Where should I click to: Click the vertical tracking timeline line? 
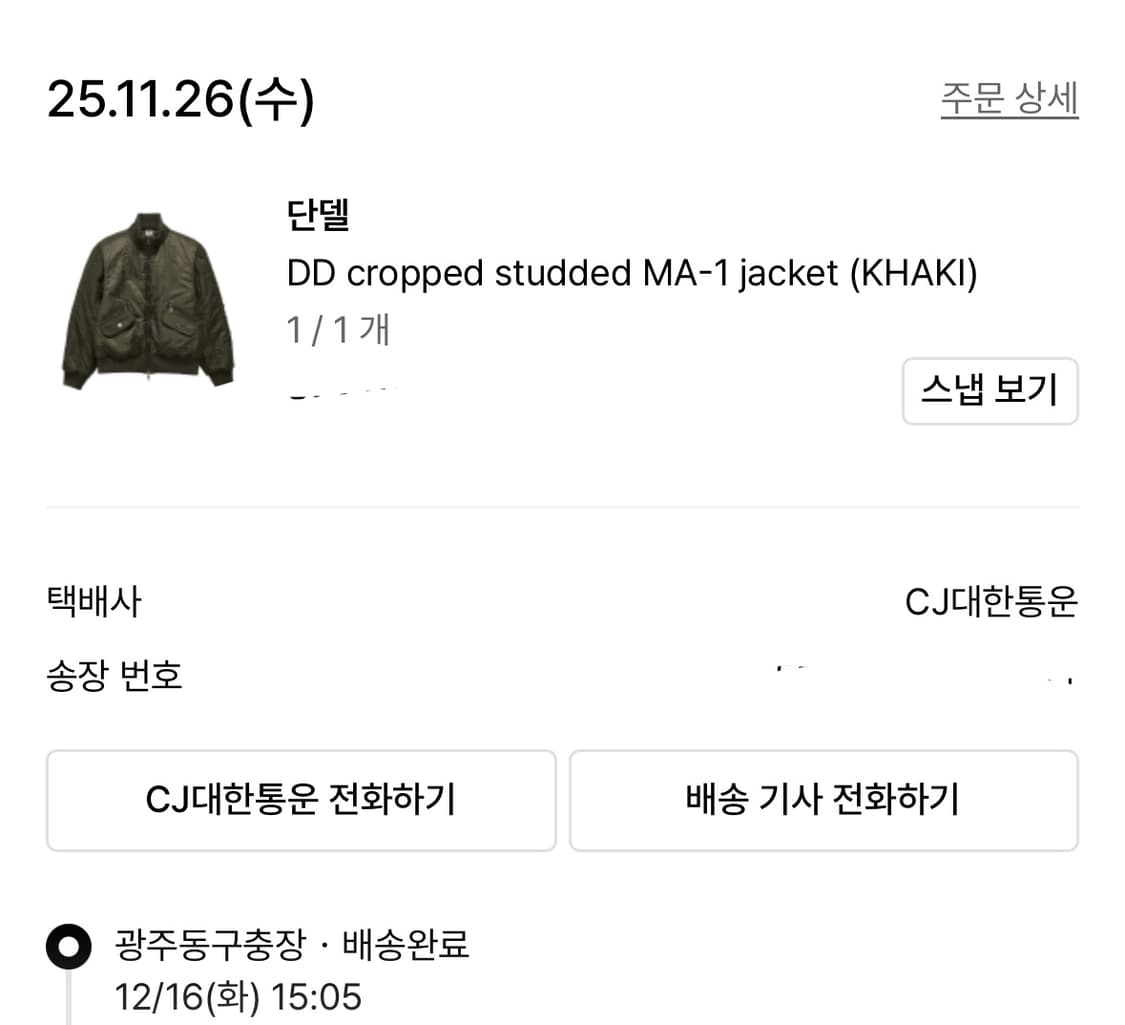[68, 1010]
